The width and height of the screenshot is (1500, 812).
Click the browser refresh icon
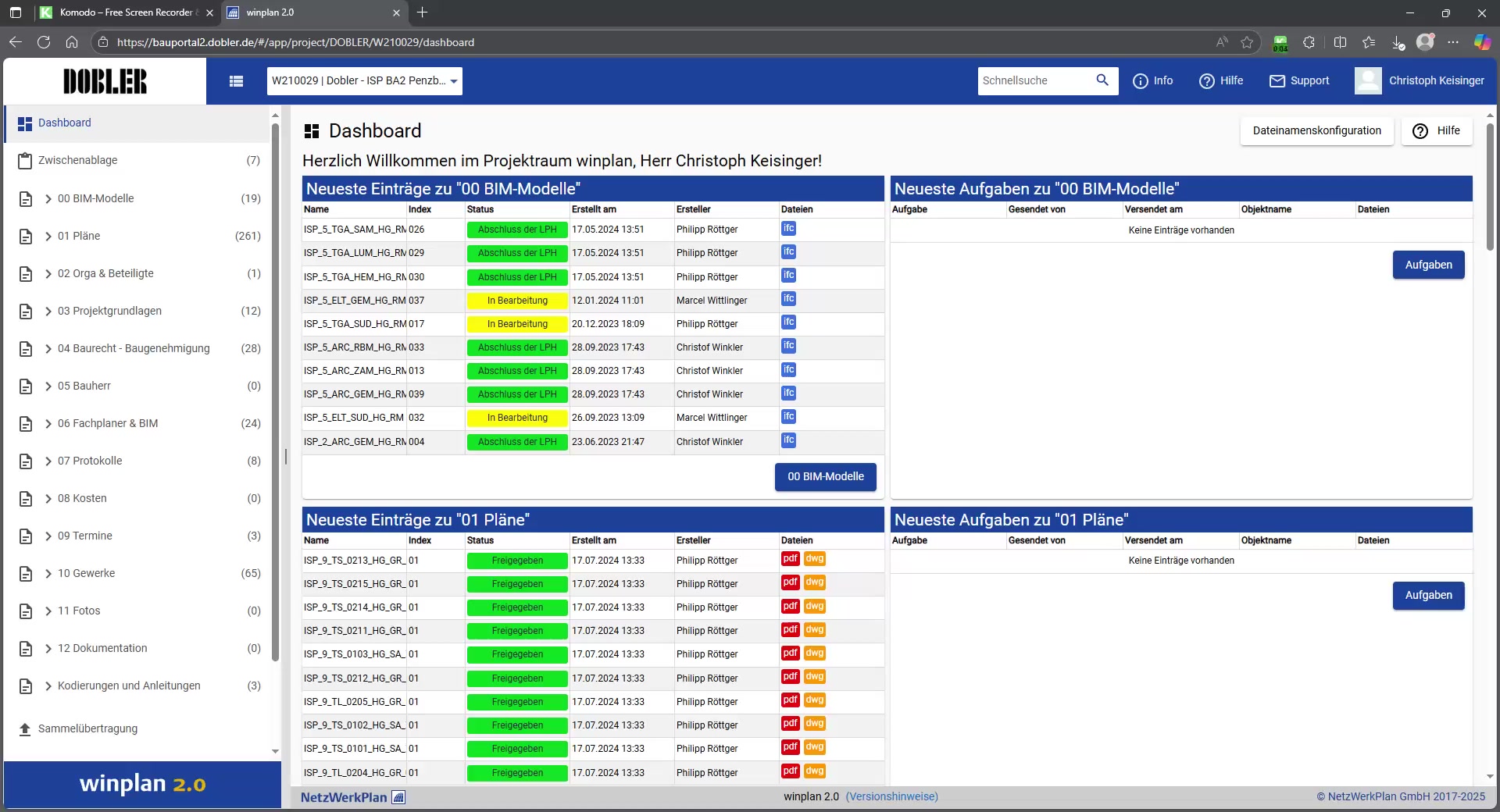[44, 42]
